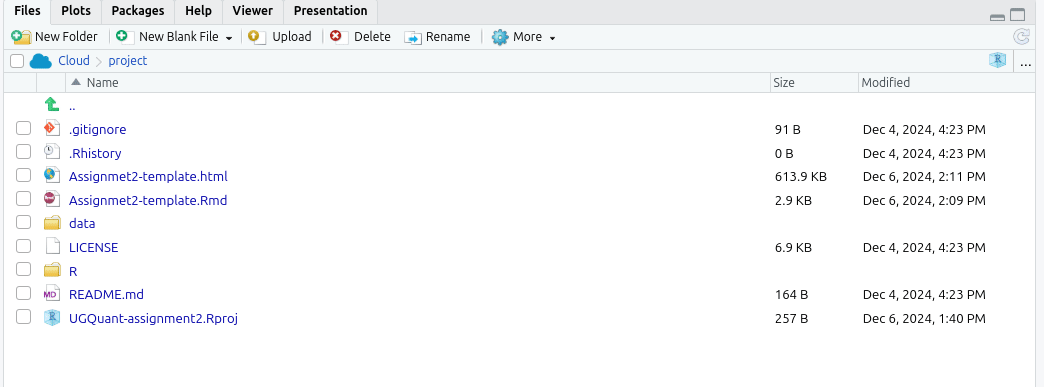
Task: Check the LICENSE file checkbox
Action: coord(23,245)
